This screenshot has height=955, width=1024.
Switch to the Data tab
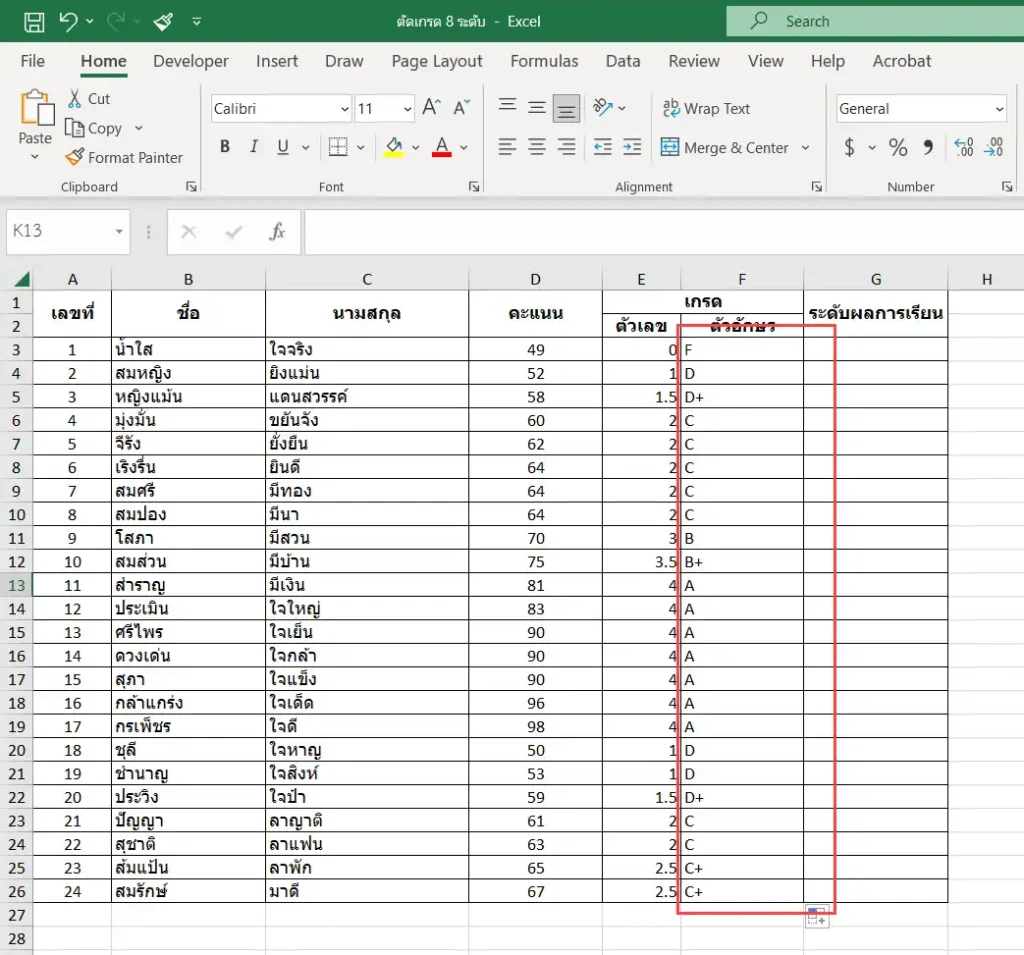pos(623,61)
